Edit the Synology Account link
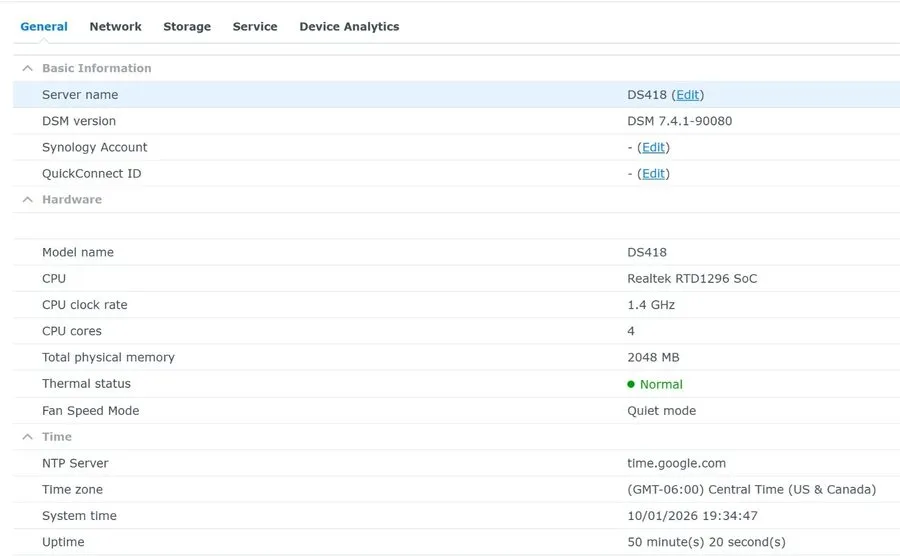The height and width of the screenshot is (556, 900). tap(653, 147)
